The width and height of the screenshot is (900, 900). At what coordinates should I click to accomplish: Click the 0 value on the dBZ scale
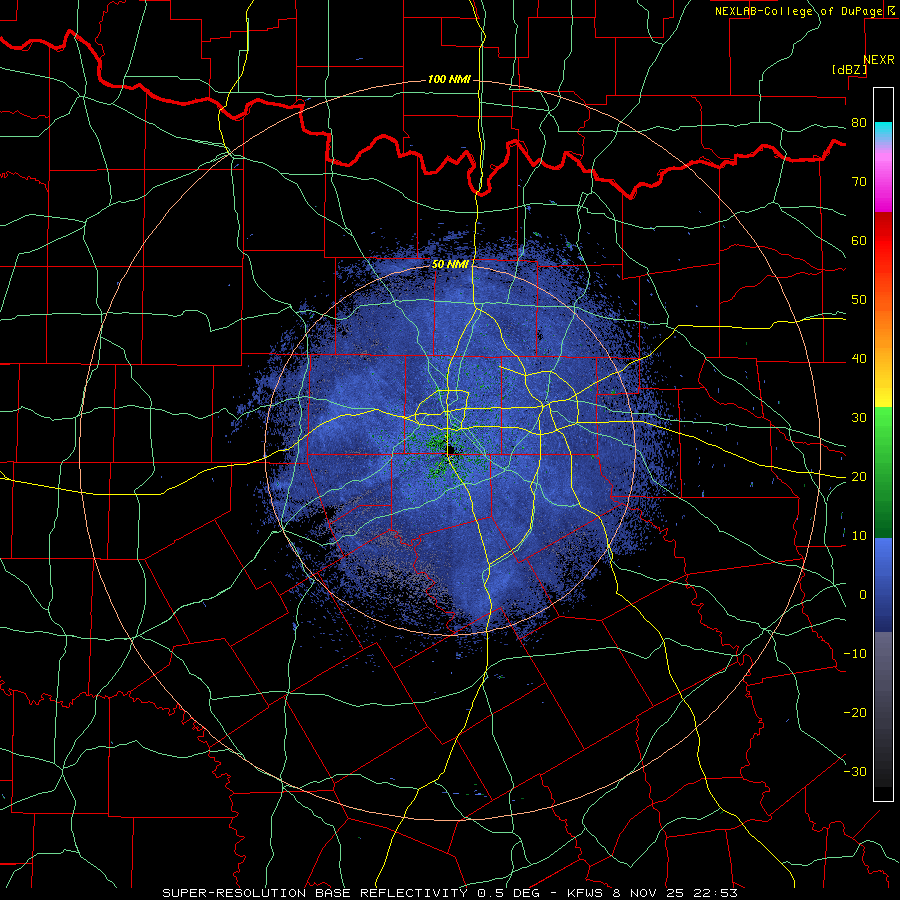point(863,595)
